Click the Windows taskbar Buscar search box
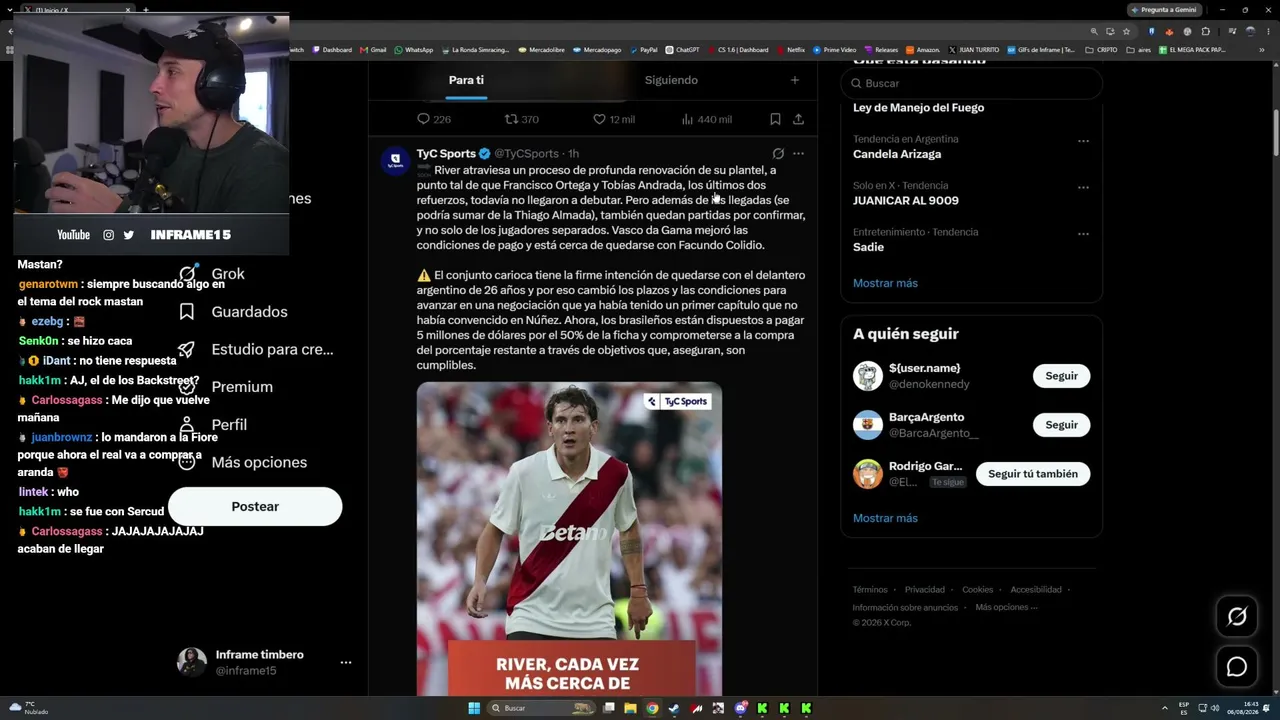Screen dimensions: 1280x720 [540, 709]
